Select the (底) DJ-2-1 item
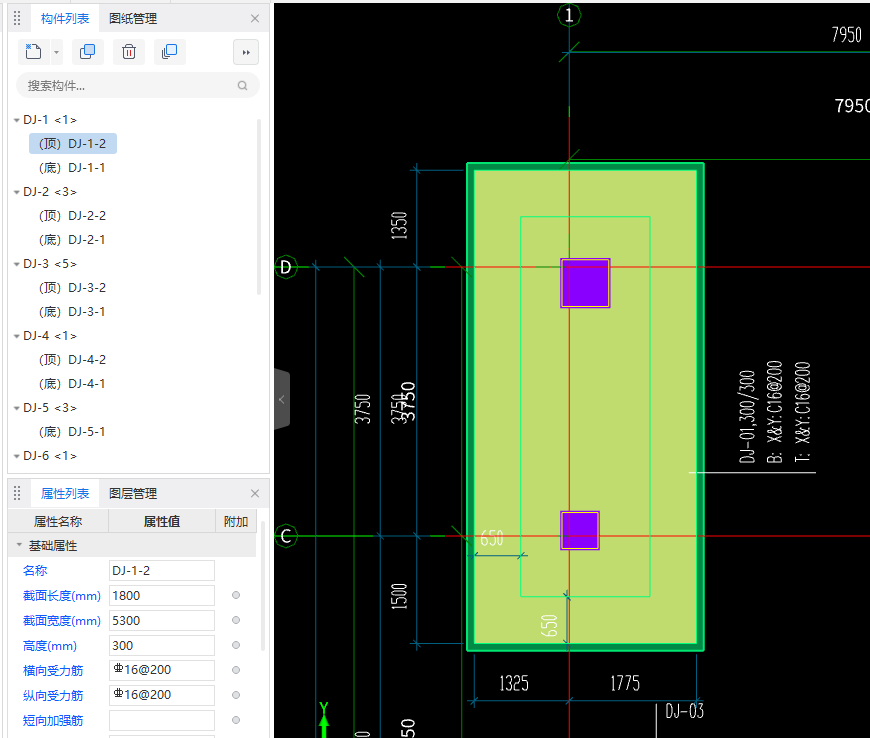This screenshot has height=738, width=870. pyautogui.click(x=72, y=240)
